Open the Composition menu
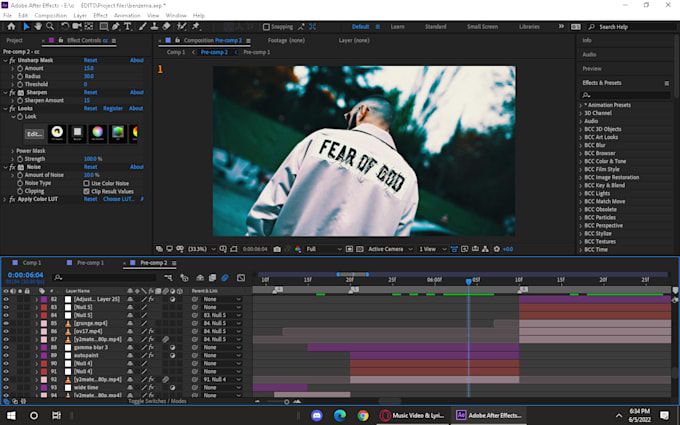Image resolution: width=680 pixels, height=425 pixels. click(x=51, y=15)
